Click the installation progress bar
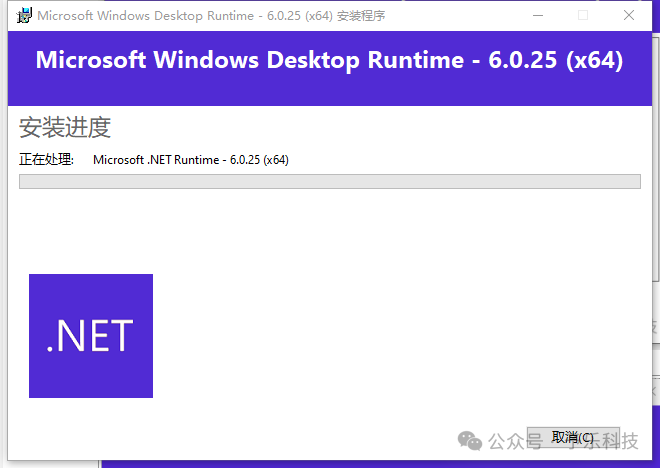The height and width of the screenshot is (468, 660). point(330,181)
